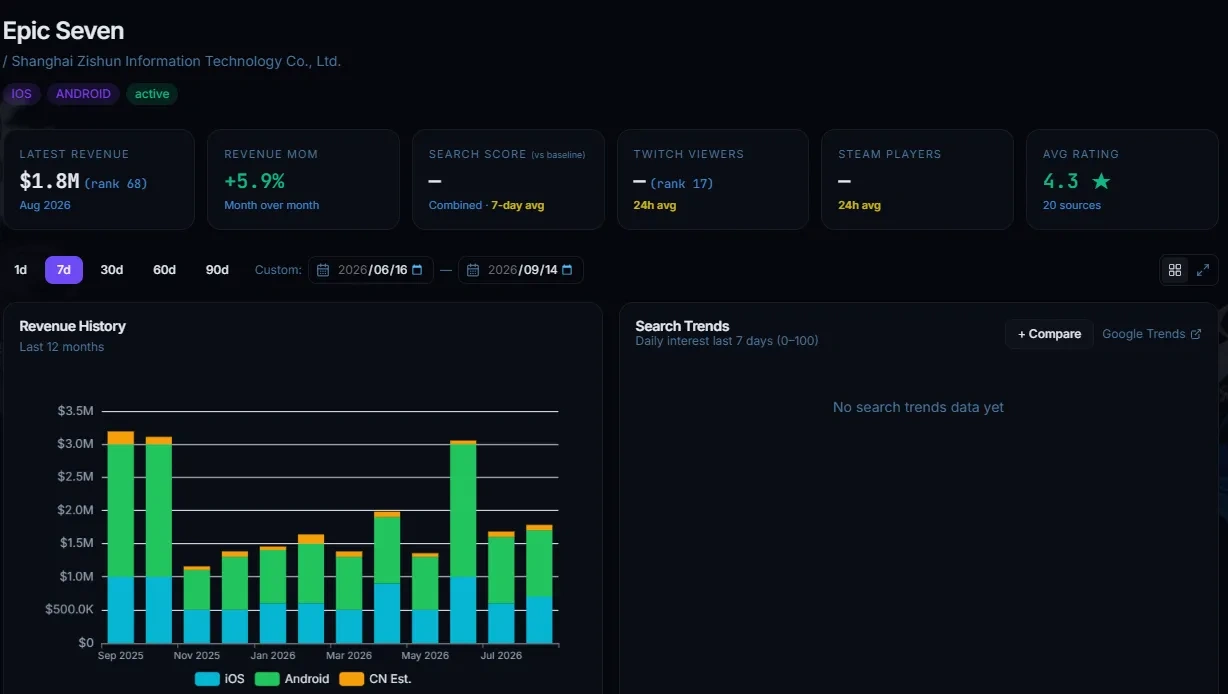Toggle the iOS legend swatch

(x=207, y=679)
